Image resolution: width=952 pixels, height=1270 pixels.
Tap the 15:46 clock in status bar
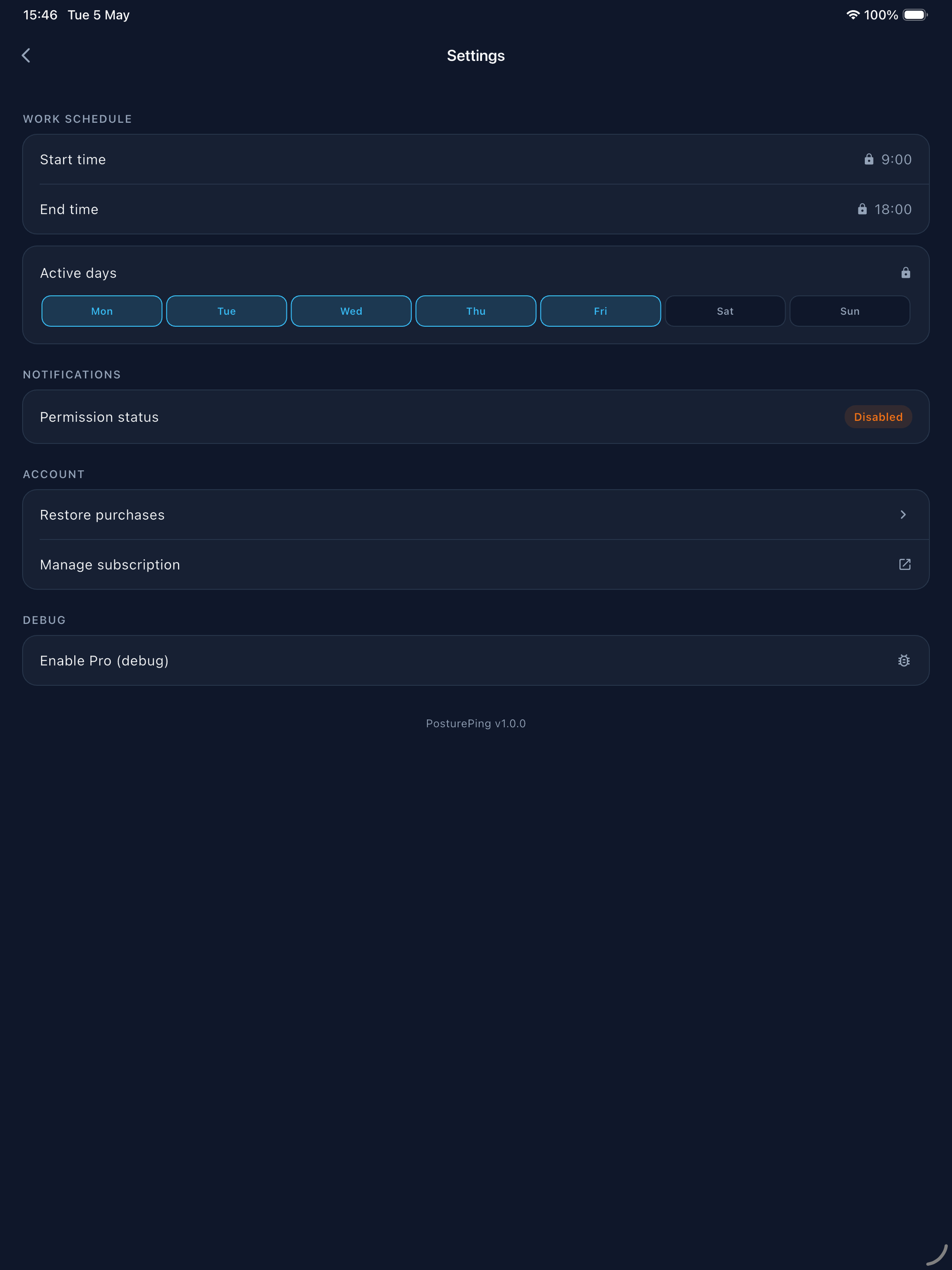pos(40,15)
